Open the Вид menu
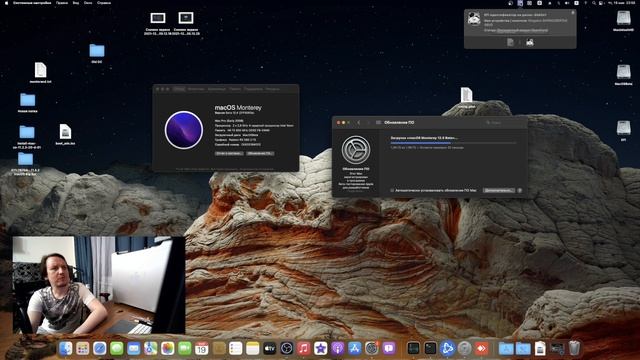This screenshot has height=360, width=640. (x=76, y=3)
